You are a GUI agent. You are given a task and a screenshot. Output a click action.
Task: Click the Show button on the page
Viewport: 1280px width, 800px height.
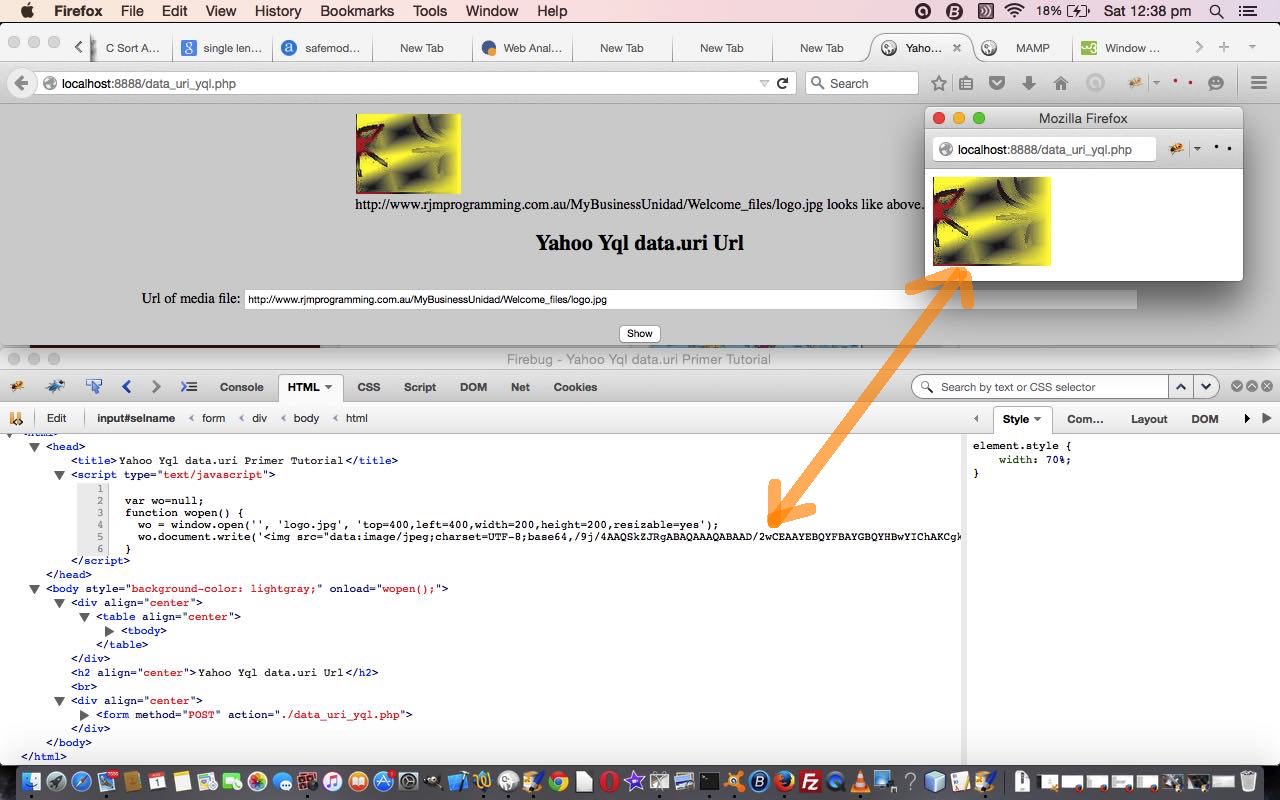(640, 334)
